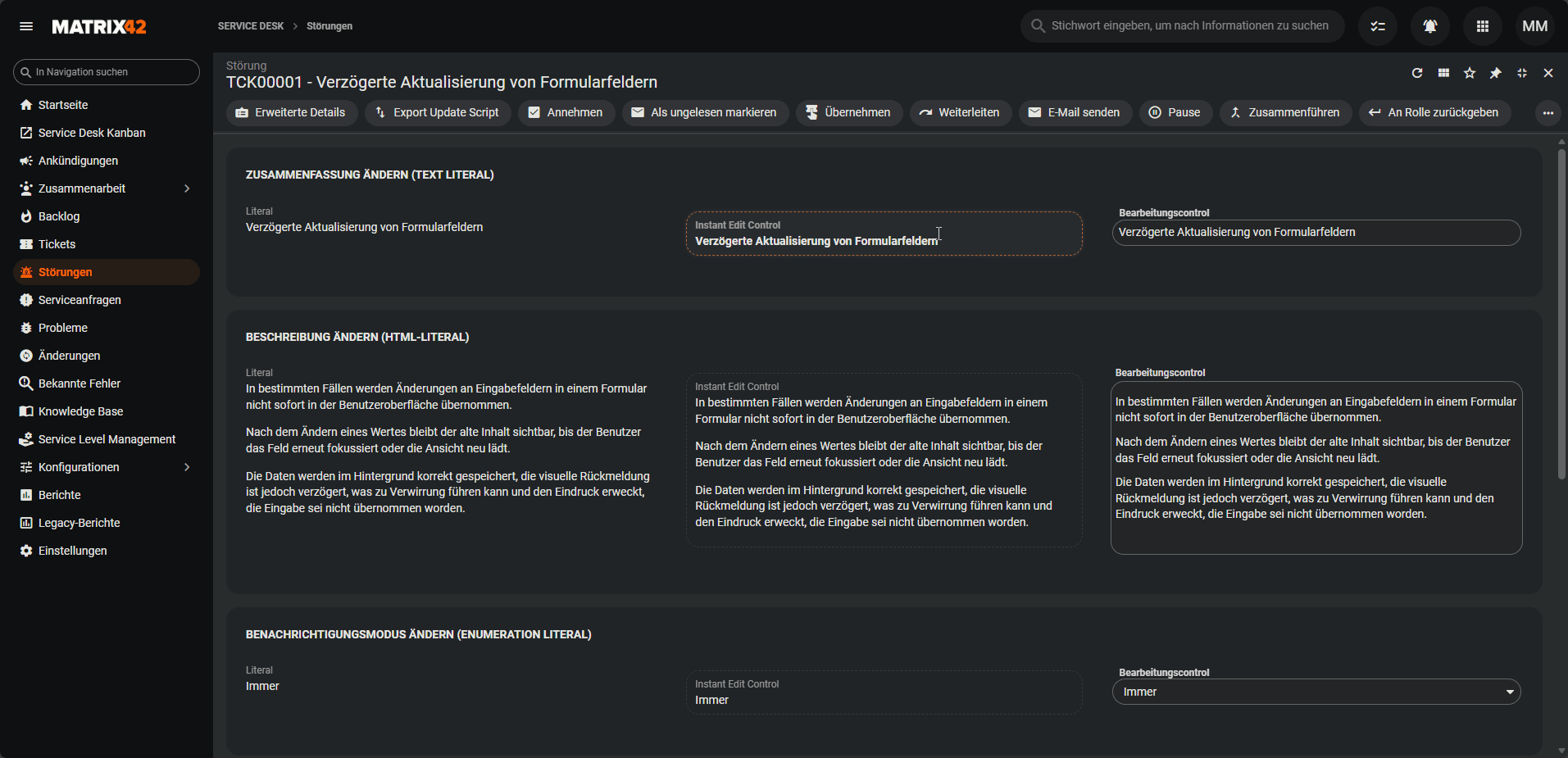The width and height of the screenshot is (1568, 758).
Task: Collapse the dialog with minimize-view icon
Action: click(x=1522, y=73)
